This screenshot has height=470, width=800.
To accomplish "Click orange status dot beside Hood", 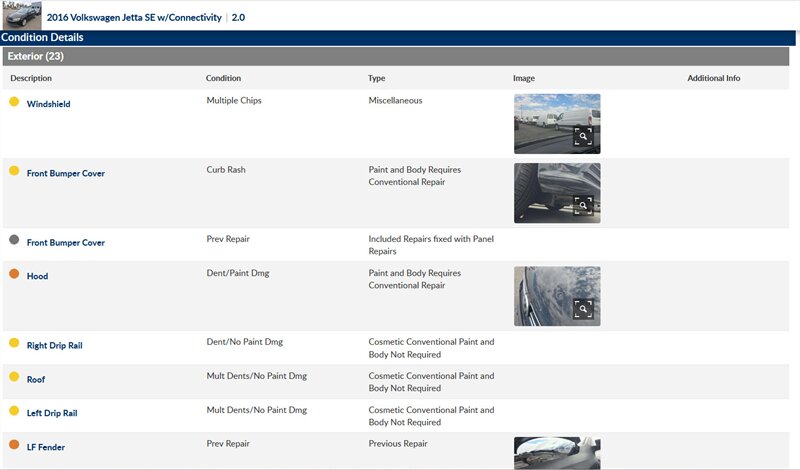I will coord(14,274).
